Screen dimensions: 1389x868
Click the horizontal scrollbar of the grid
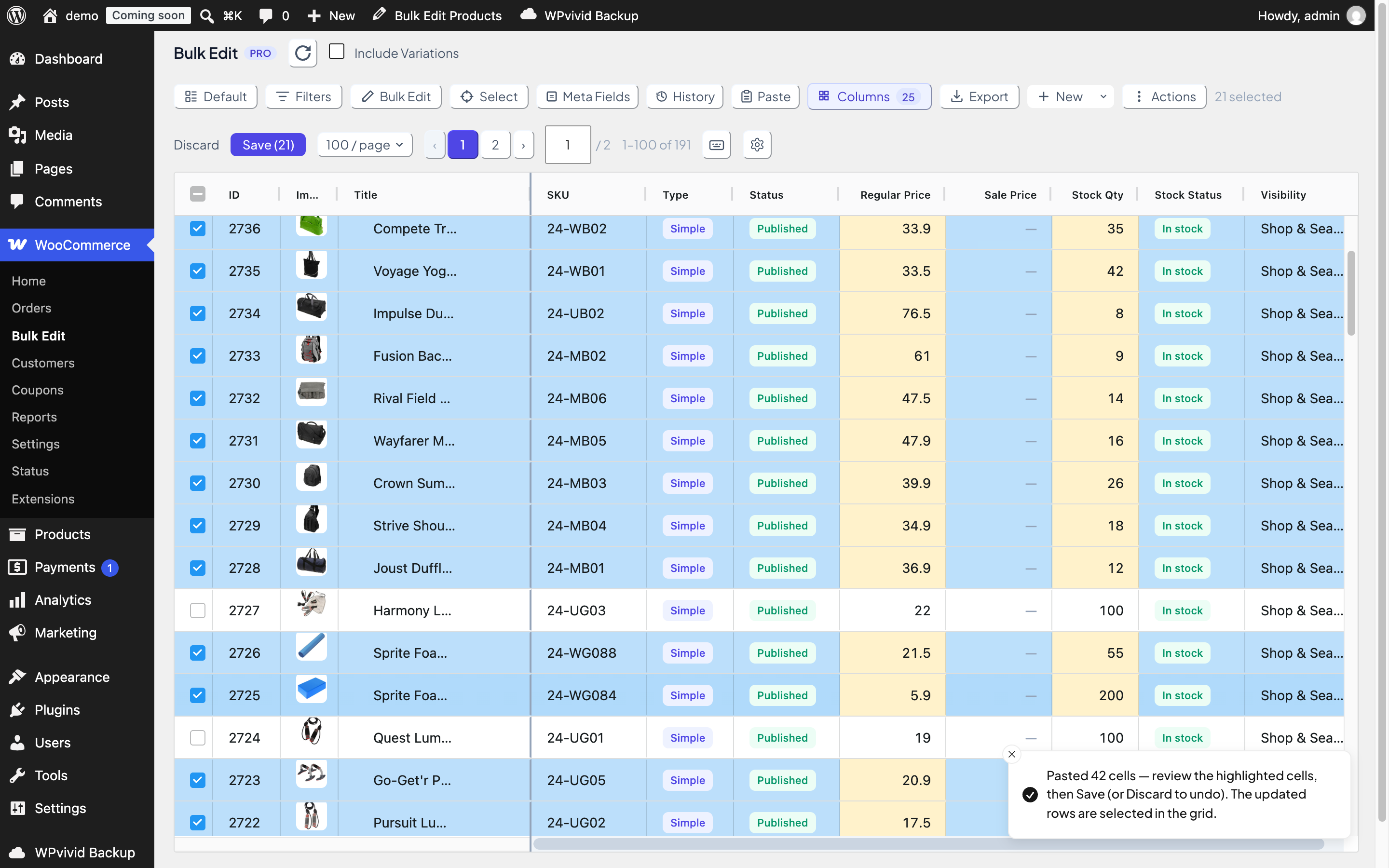928,844
